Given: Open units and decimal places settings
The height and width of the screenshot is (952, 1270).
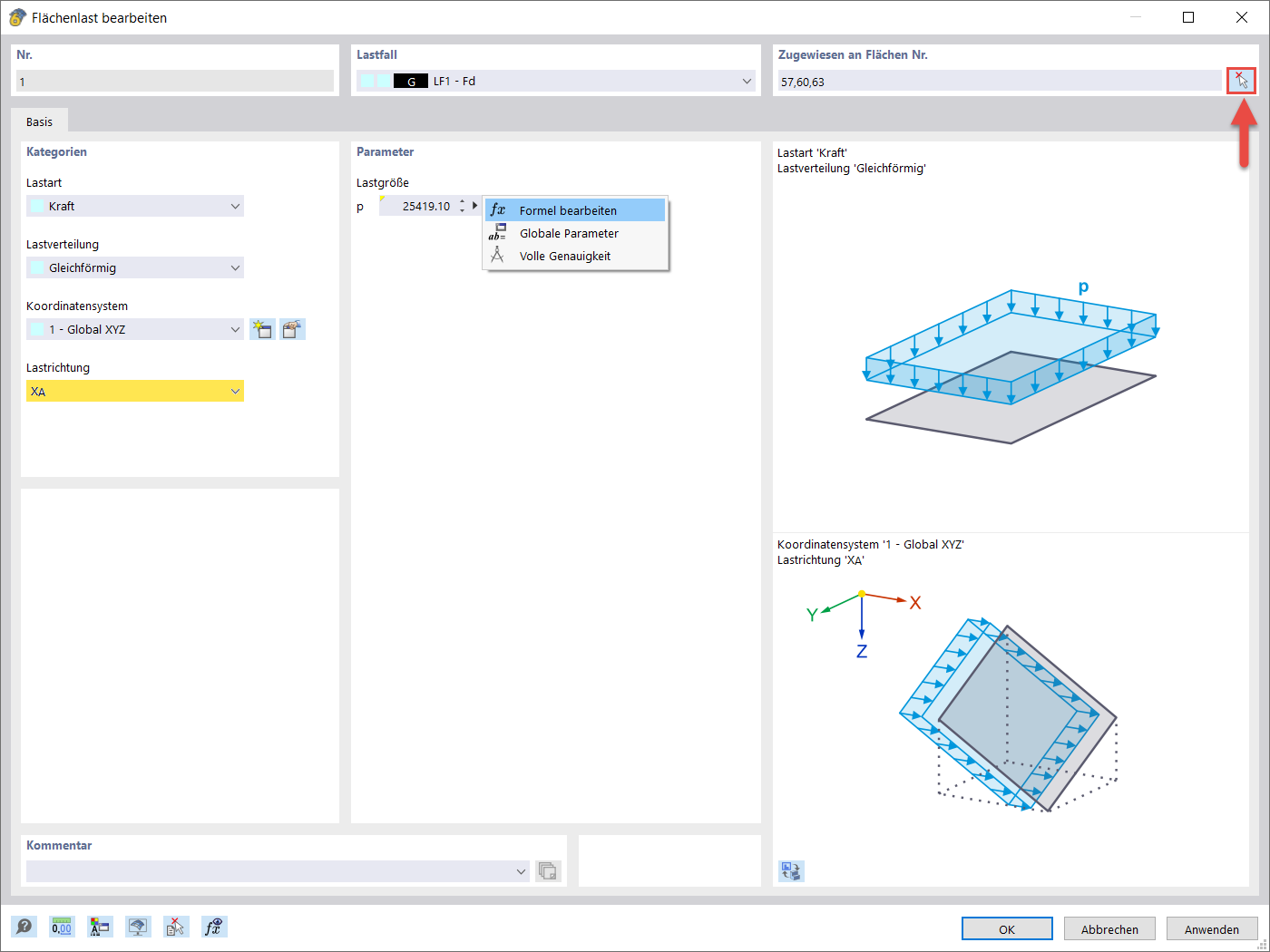Looking at the screenshot, I should (x=62, y=927).
